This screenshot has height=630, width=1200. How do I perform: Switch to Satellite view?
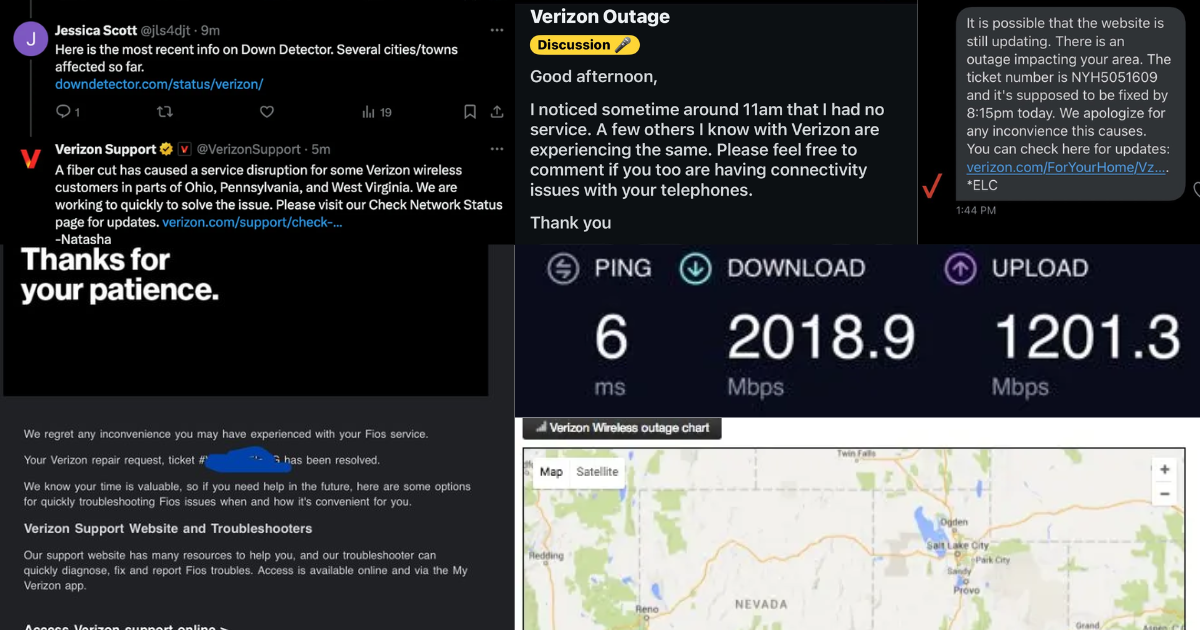[x=597, y=472]
